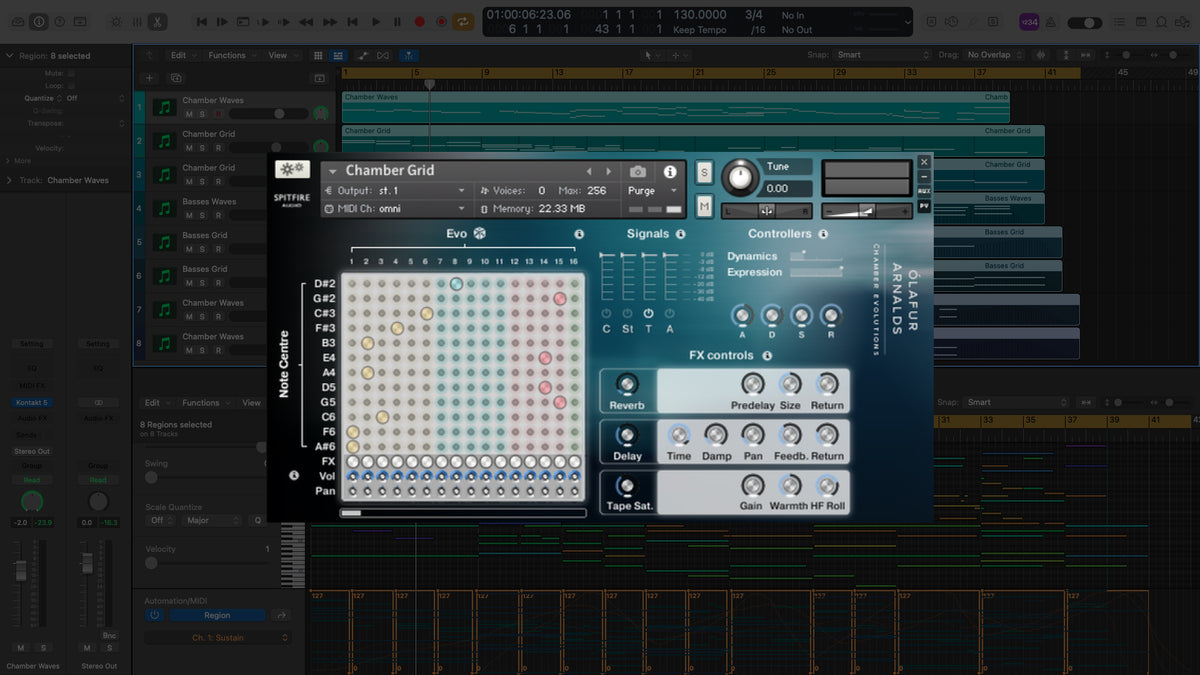Click the Region button under Automation/MIDI
The image size is (1200, 675).
[x=217, y=615]
